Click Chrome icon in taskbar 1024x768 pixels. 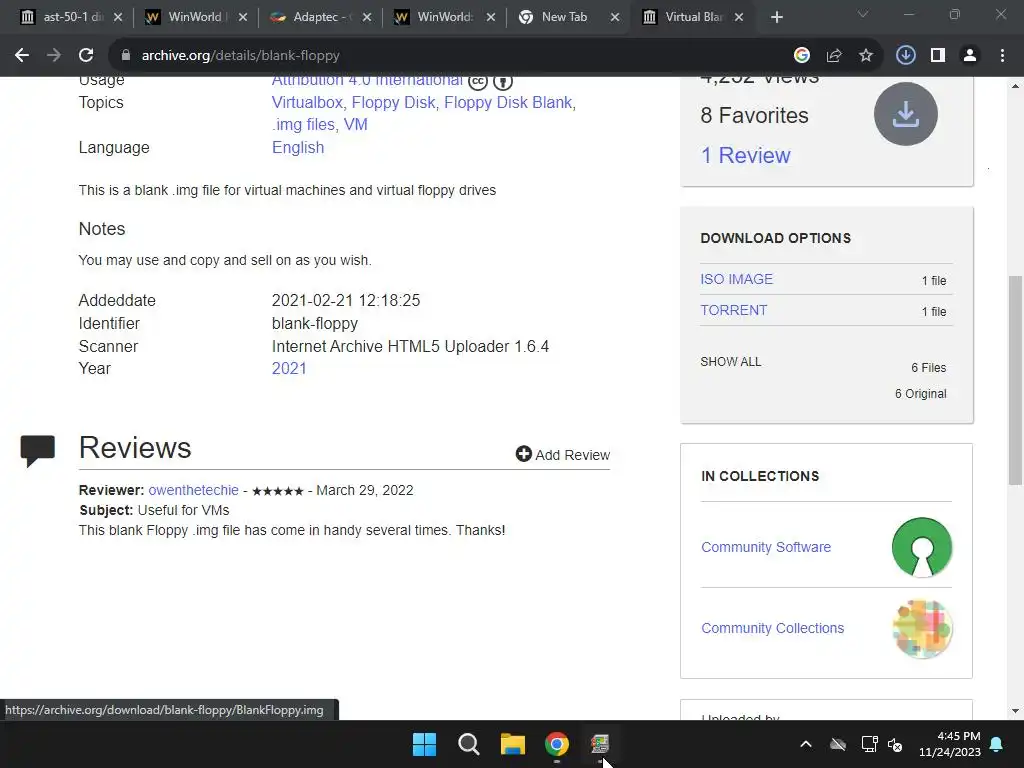click(556, 744)
